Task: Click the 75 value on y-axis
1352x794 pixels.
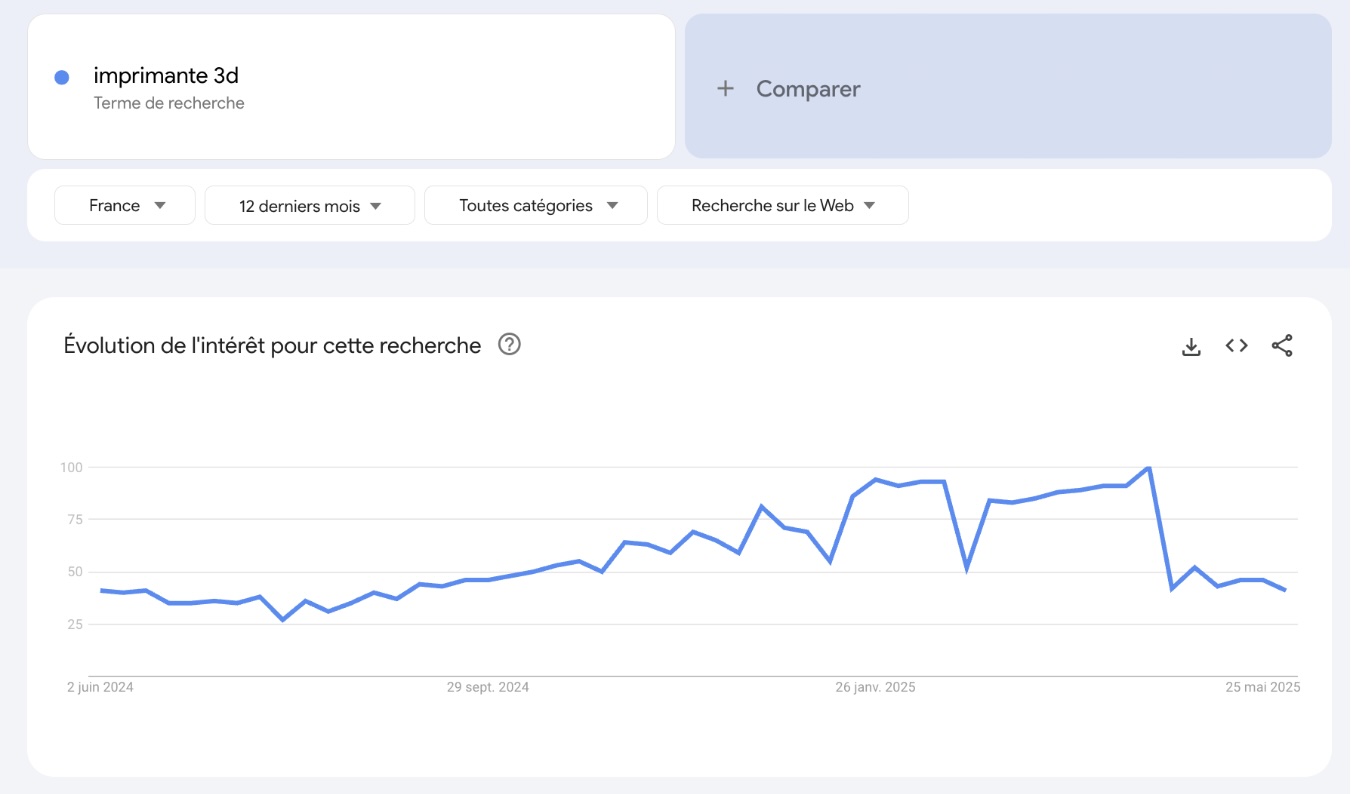Action: (x=74, y=519)
